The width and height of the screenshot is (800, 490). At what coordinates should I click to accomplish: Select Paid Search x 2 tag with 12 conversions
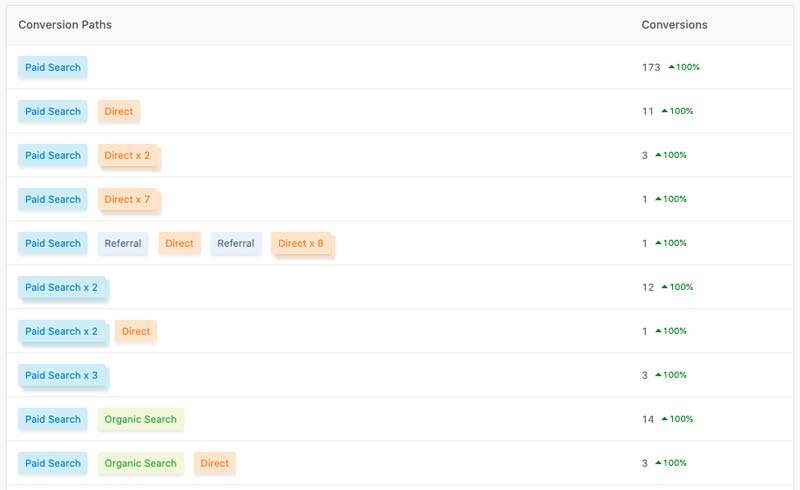click(x=62, y=288)
